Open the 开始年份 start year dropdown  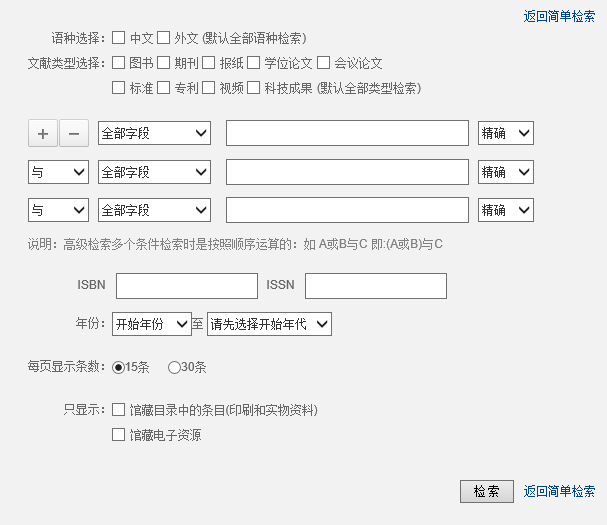(x=151, y=324)
